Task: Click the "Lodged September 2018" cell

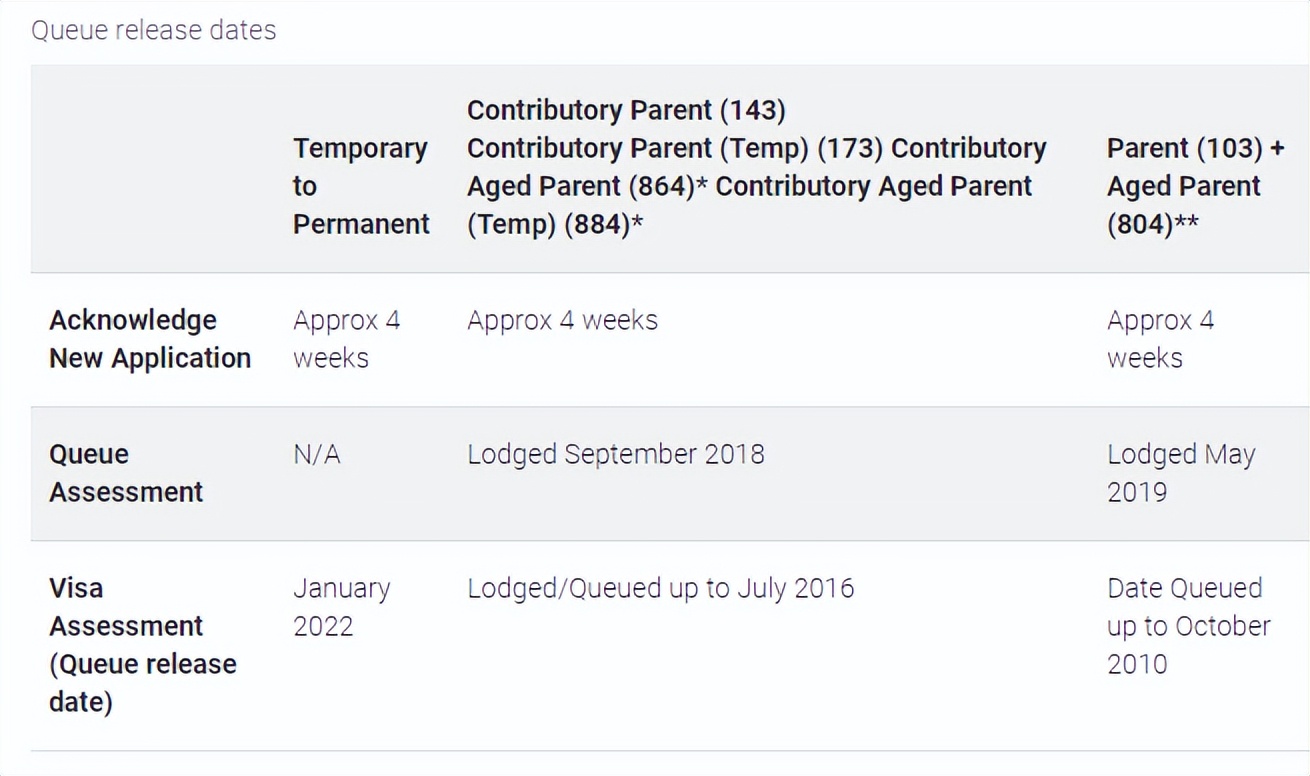Action: tap(615, 454)
